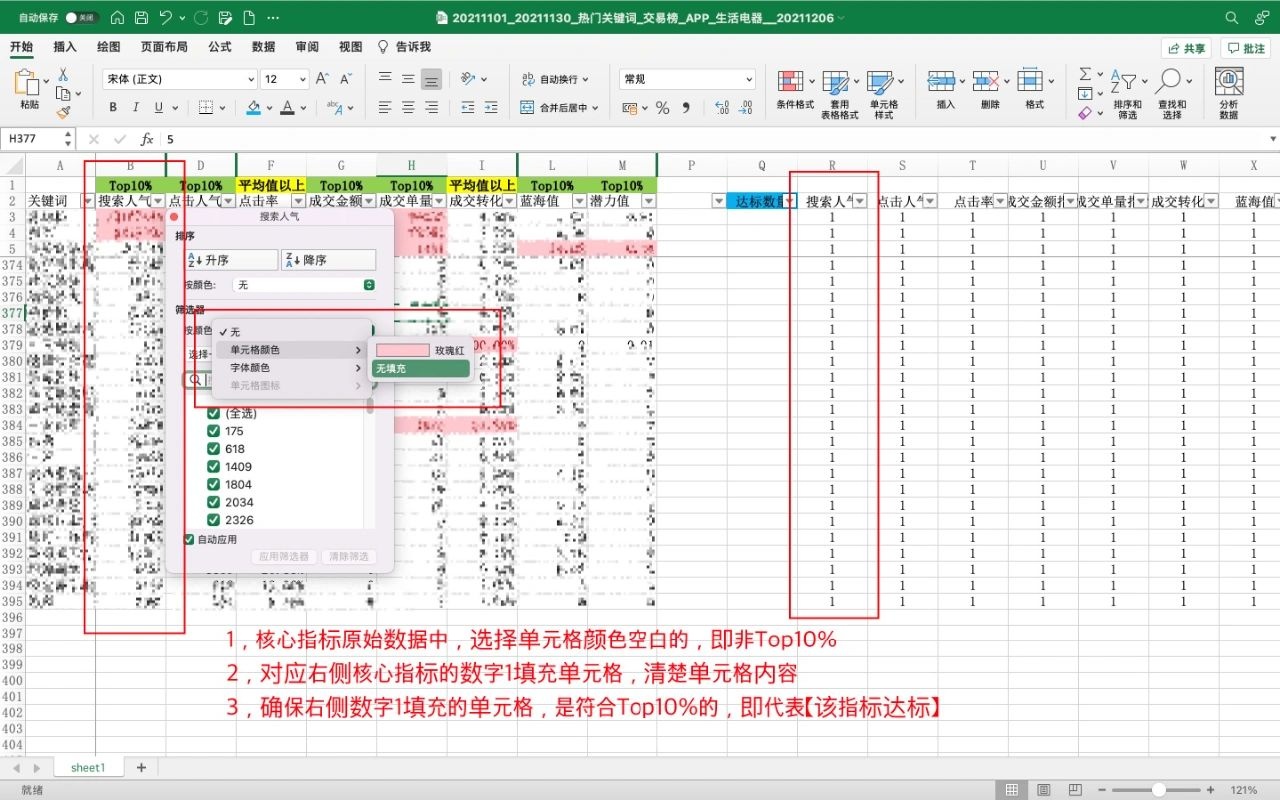
Task: Click the 批注 comments button
Action: point(1245,48)
